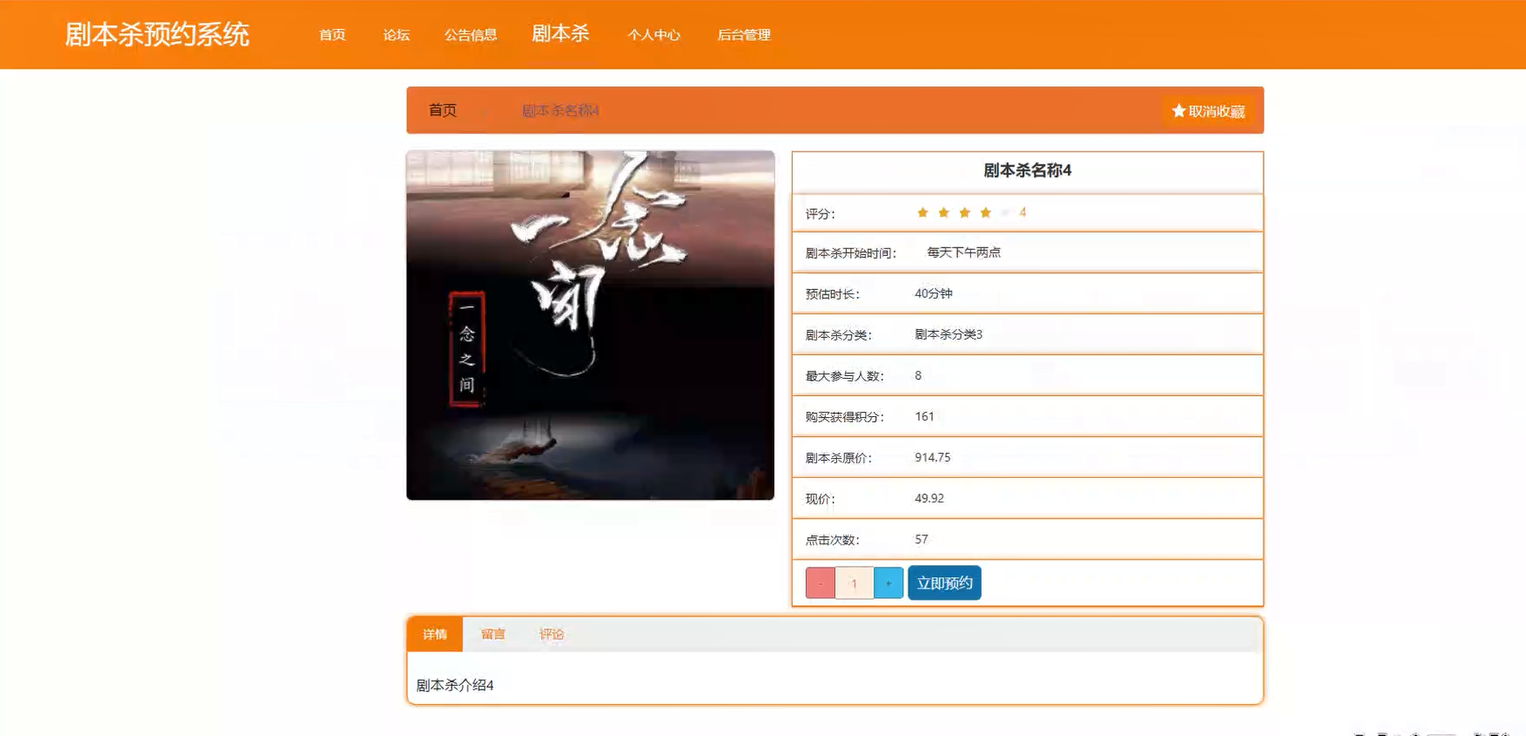1526x736 pixels.
Task: Click the 剧本杀开始时间 label
Action: coord(852,254)
